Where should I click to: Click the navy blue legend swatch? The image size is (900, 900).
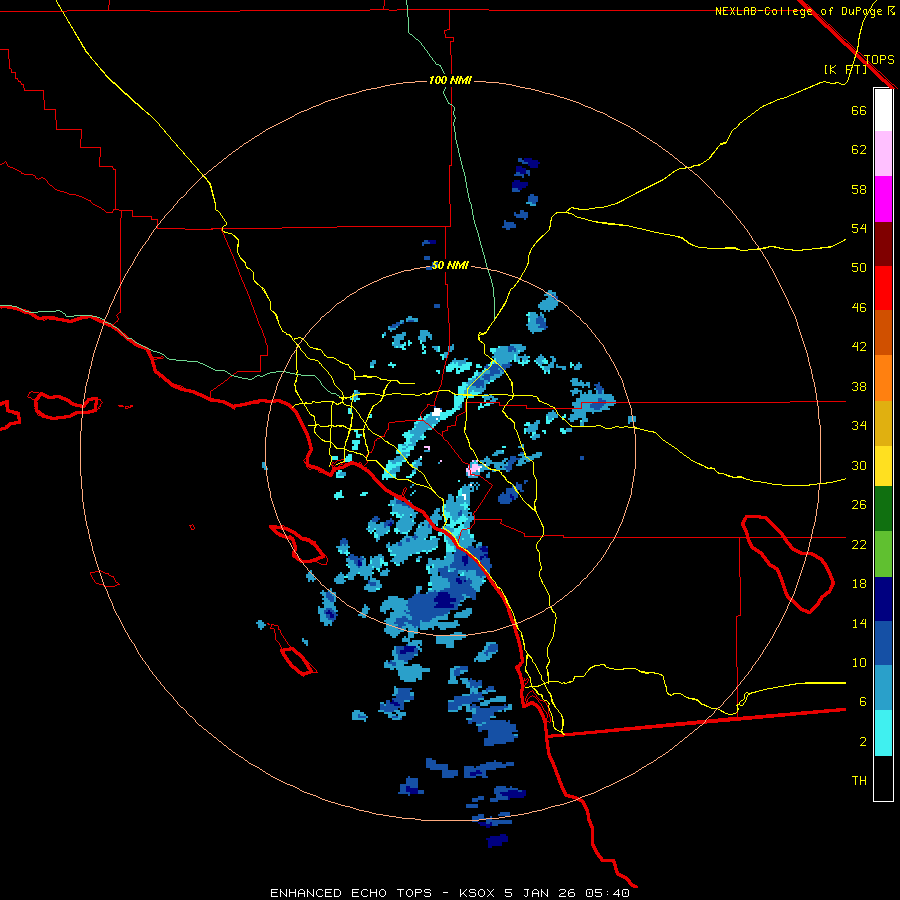coord(883,598)
